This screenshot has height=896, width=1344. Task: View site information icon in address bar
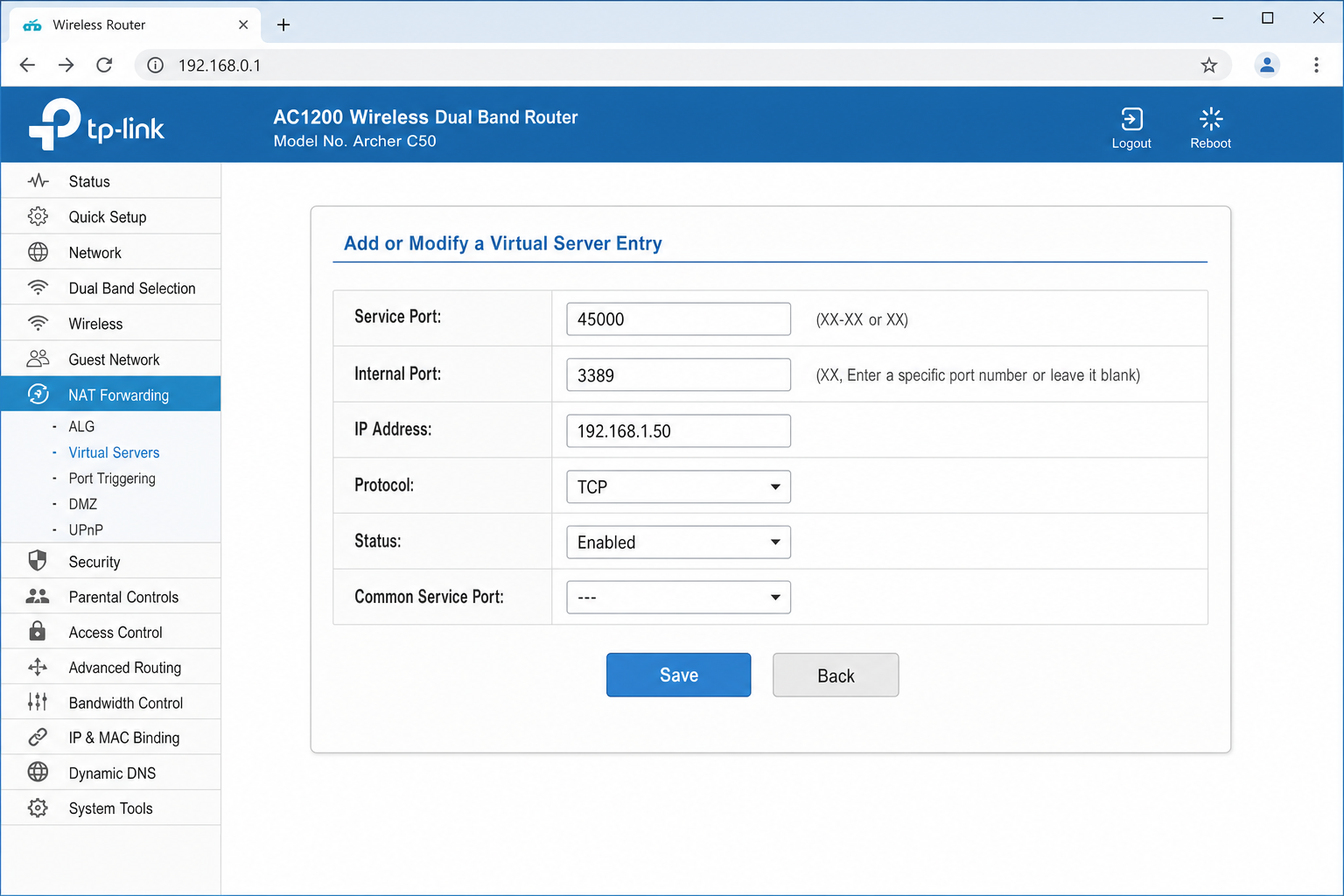(x=155, y=65)
